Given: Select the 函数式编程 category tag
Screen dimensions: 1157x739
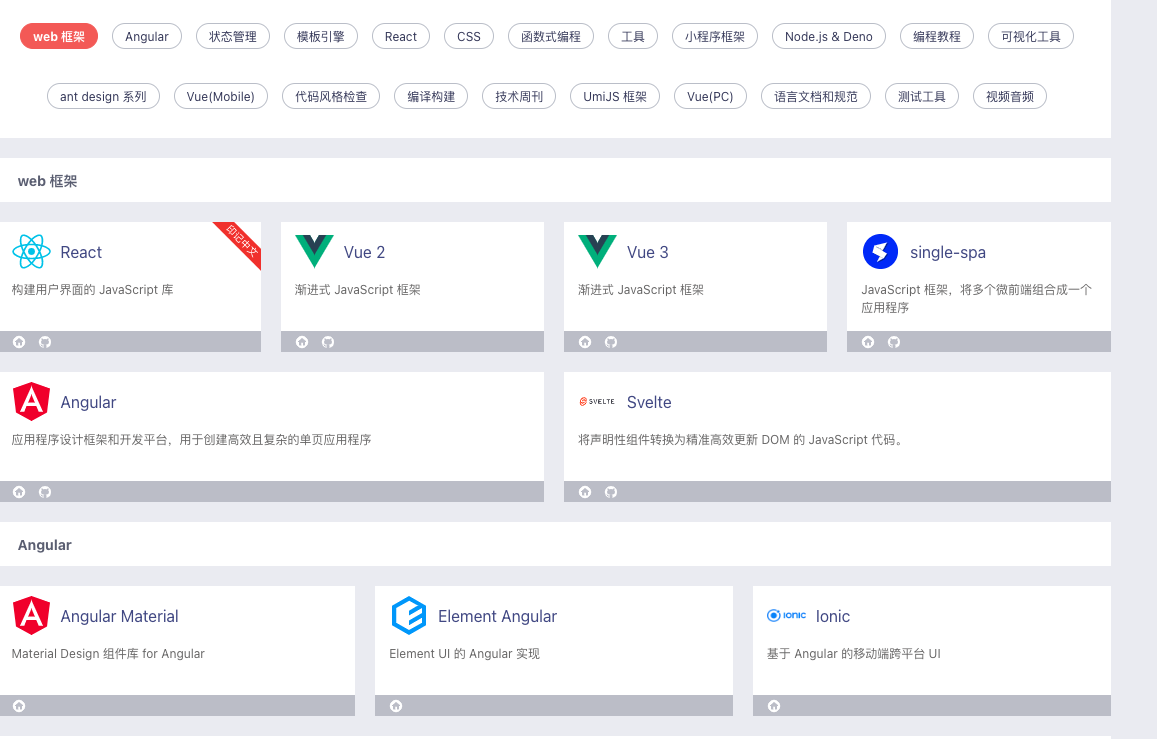Looking at the screenshot, I should tap(551, 36).
